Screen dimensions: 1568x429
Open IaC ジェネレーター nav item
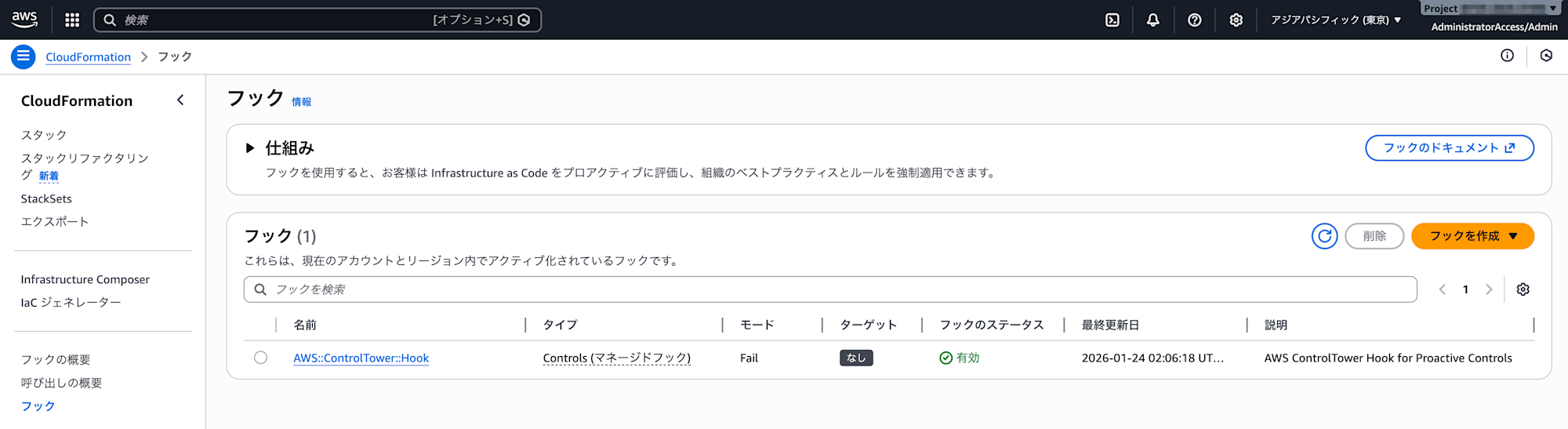71,303
